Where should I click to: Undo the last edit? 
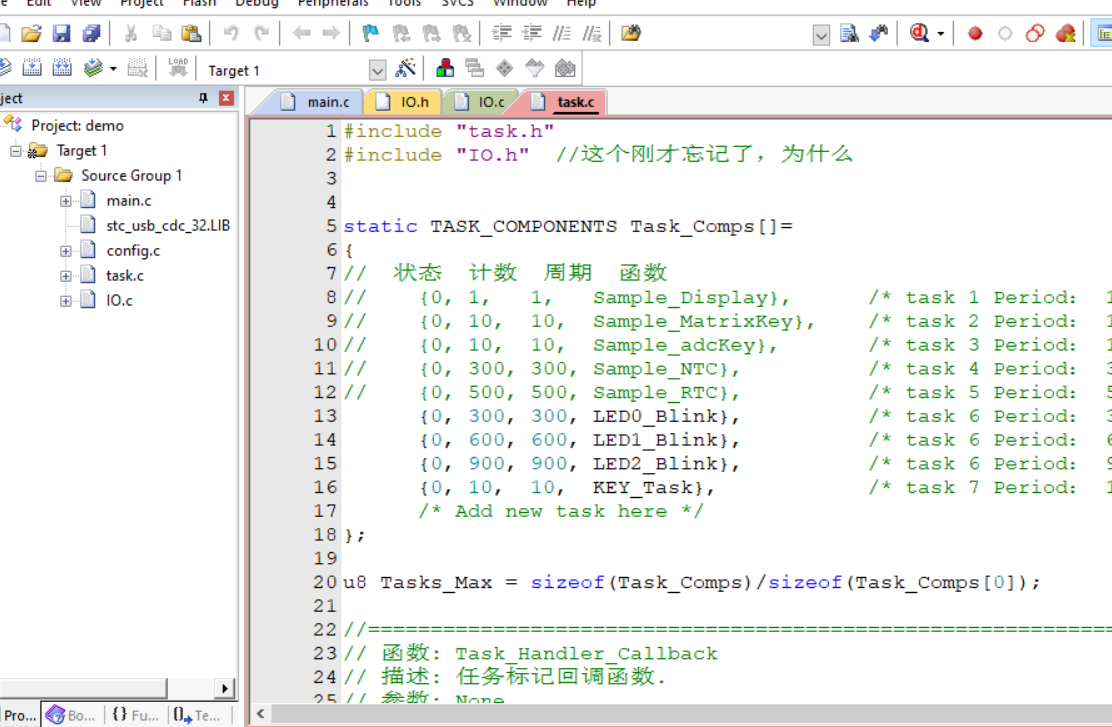[231, 33]
